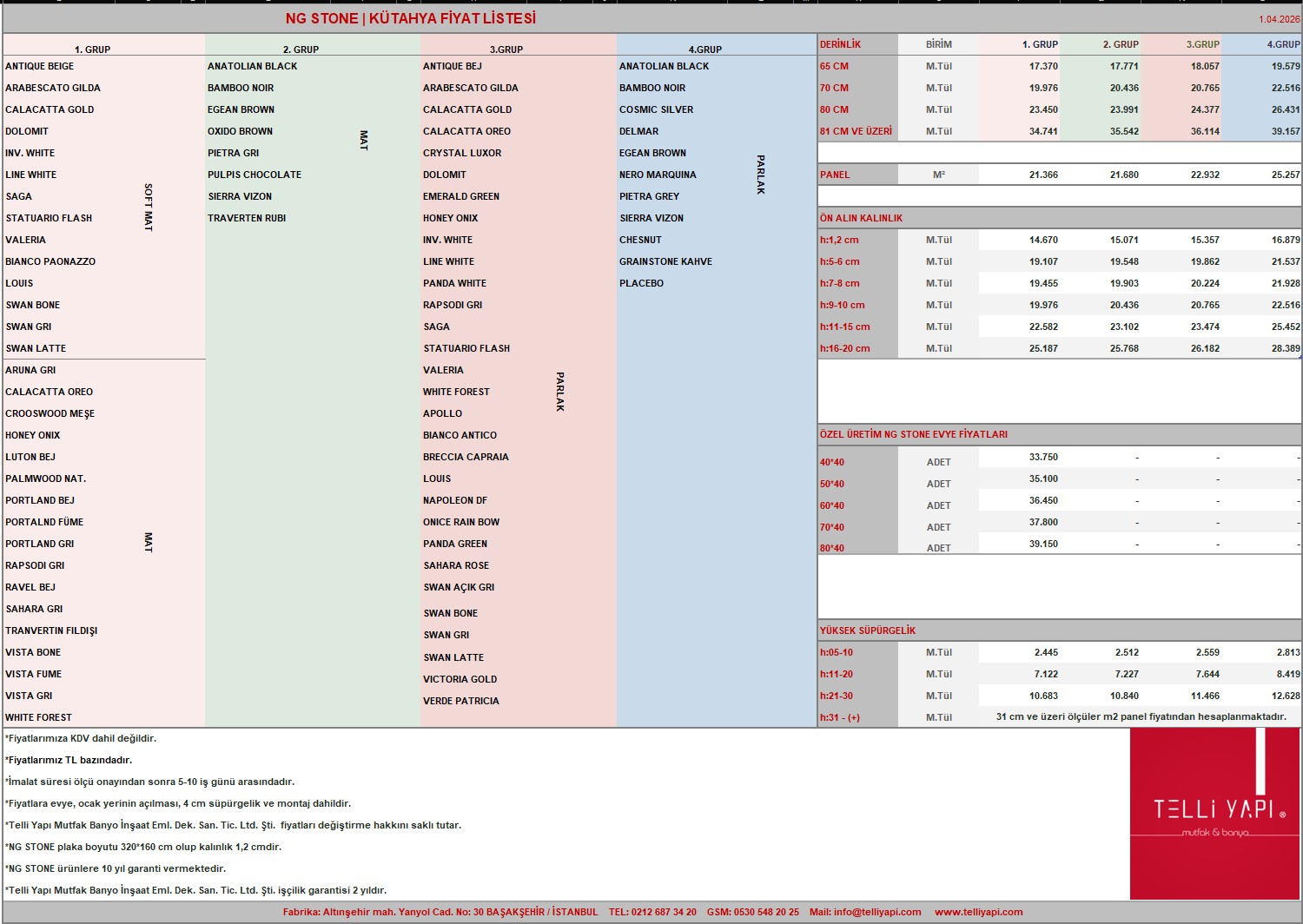
Task: Click the RAVEL BEJ cell
Action: 30,587
